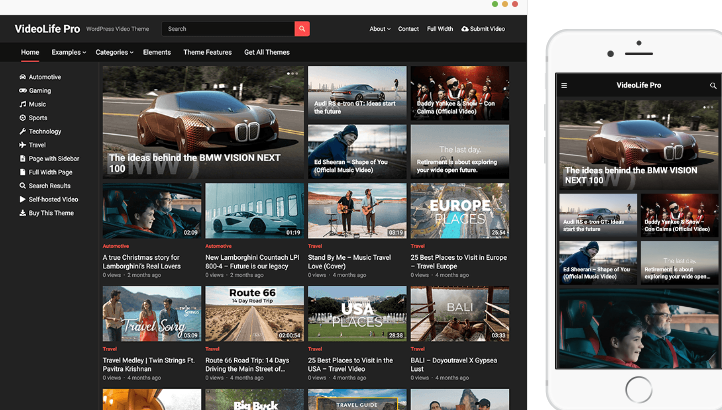Expand the About dropdown menu
This screenshot has width=722, height=410.
[x=380, y=29]
